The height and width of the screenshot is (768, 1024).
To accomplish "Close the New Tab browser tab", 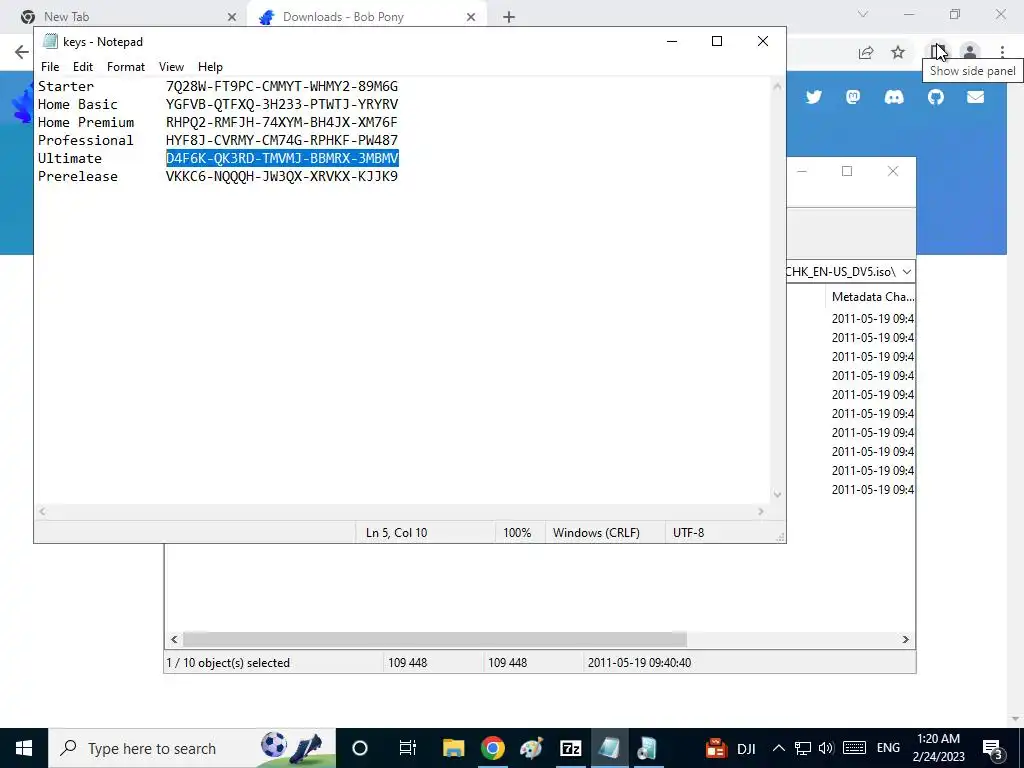I will pos(232,17).
